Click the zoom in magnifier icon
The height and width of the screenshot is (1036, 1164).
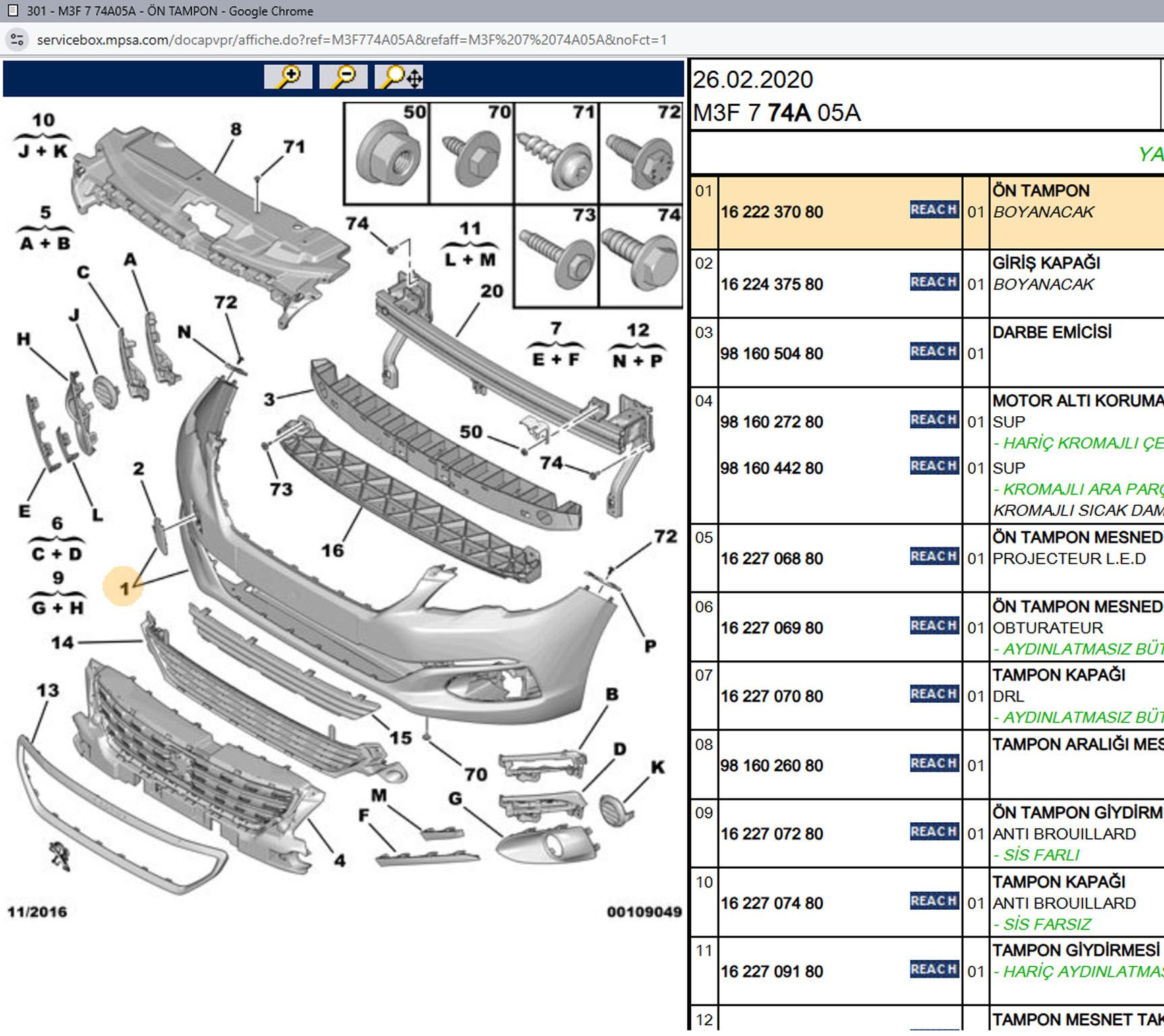tap(288, 77)
